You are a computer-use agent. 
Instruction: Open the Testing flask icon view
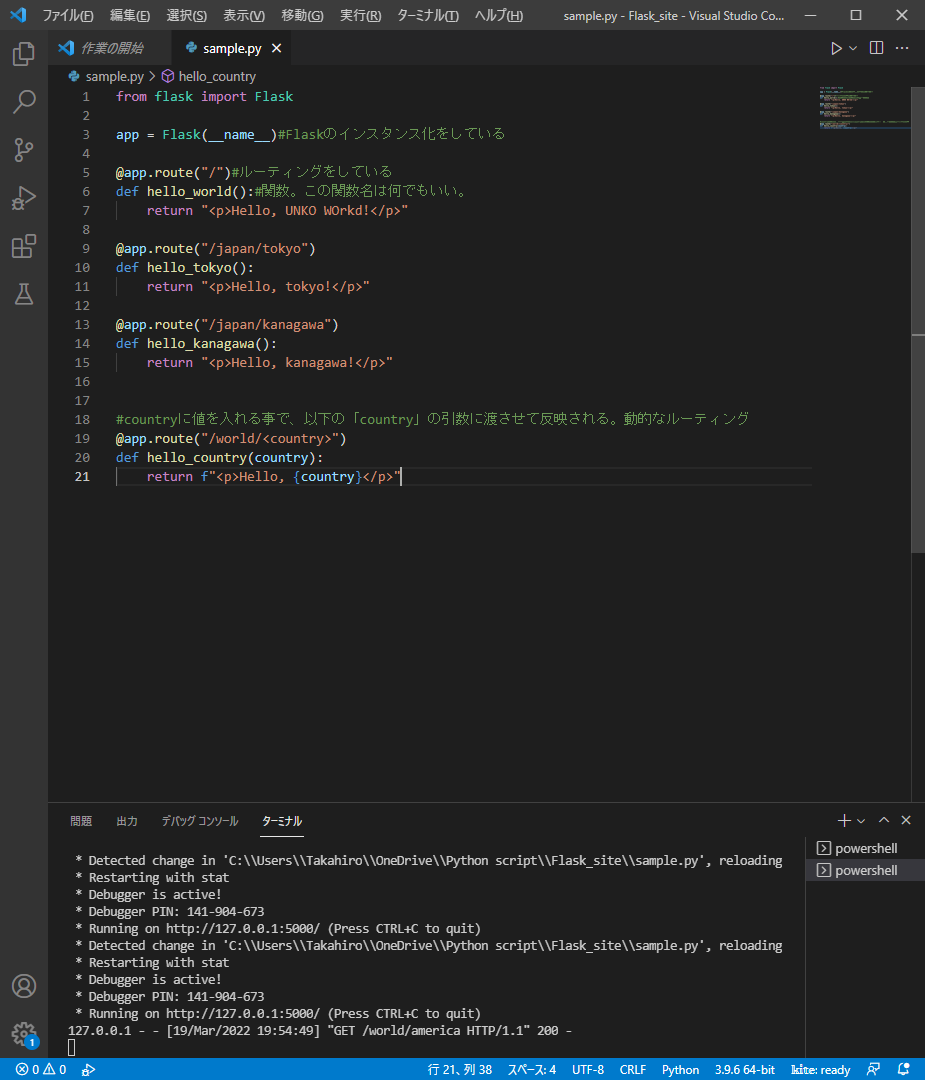click(24, 294)
